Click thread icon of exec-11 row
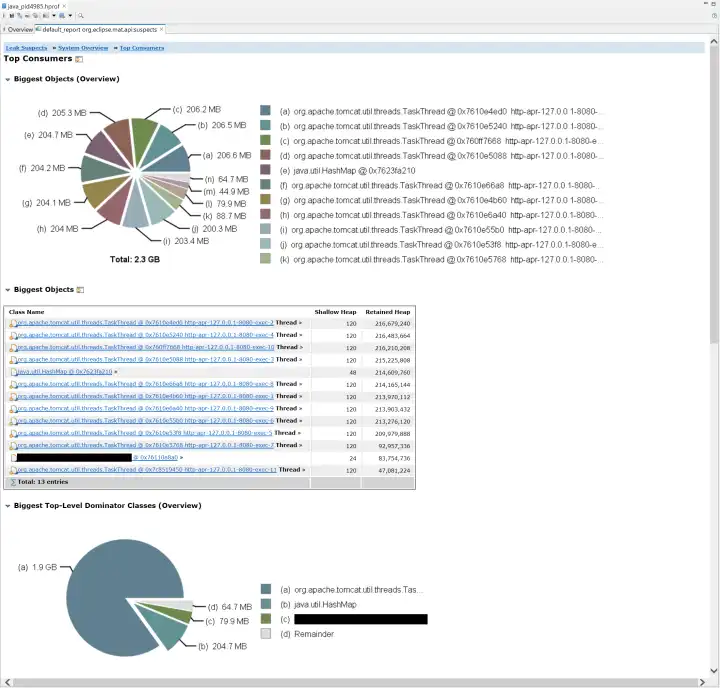 click(x=13, y=470)
